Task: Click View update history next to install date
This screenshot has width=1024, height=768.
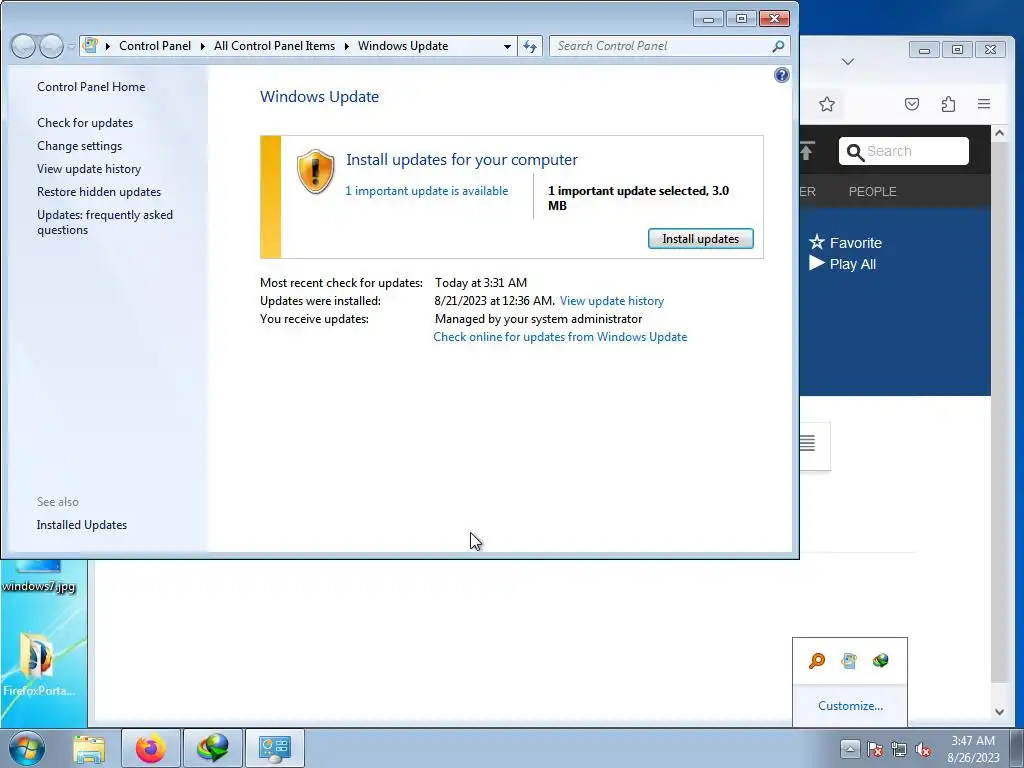Action: pos(612,301)
